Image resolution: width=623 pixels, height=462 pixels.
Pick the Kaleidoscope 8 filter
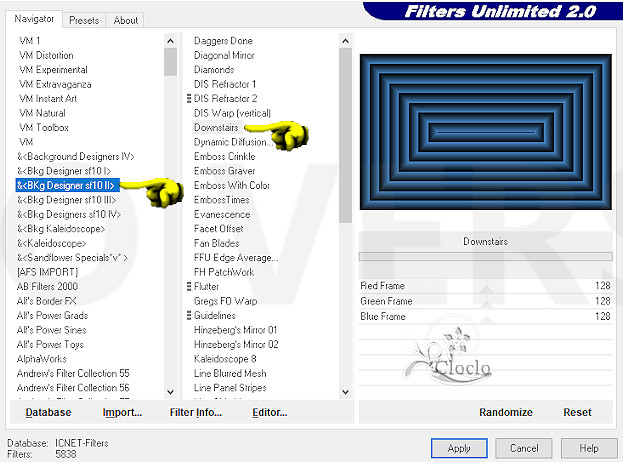click(225, 358)
